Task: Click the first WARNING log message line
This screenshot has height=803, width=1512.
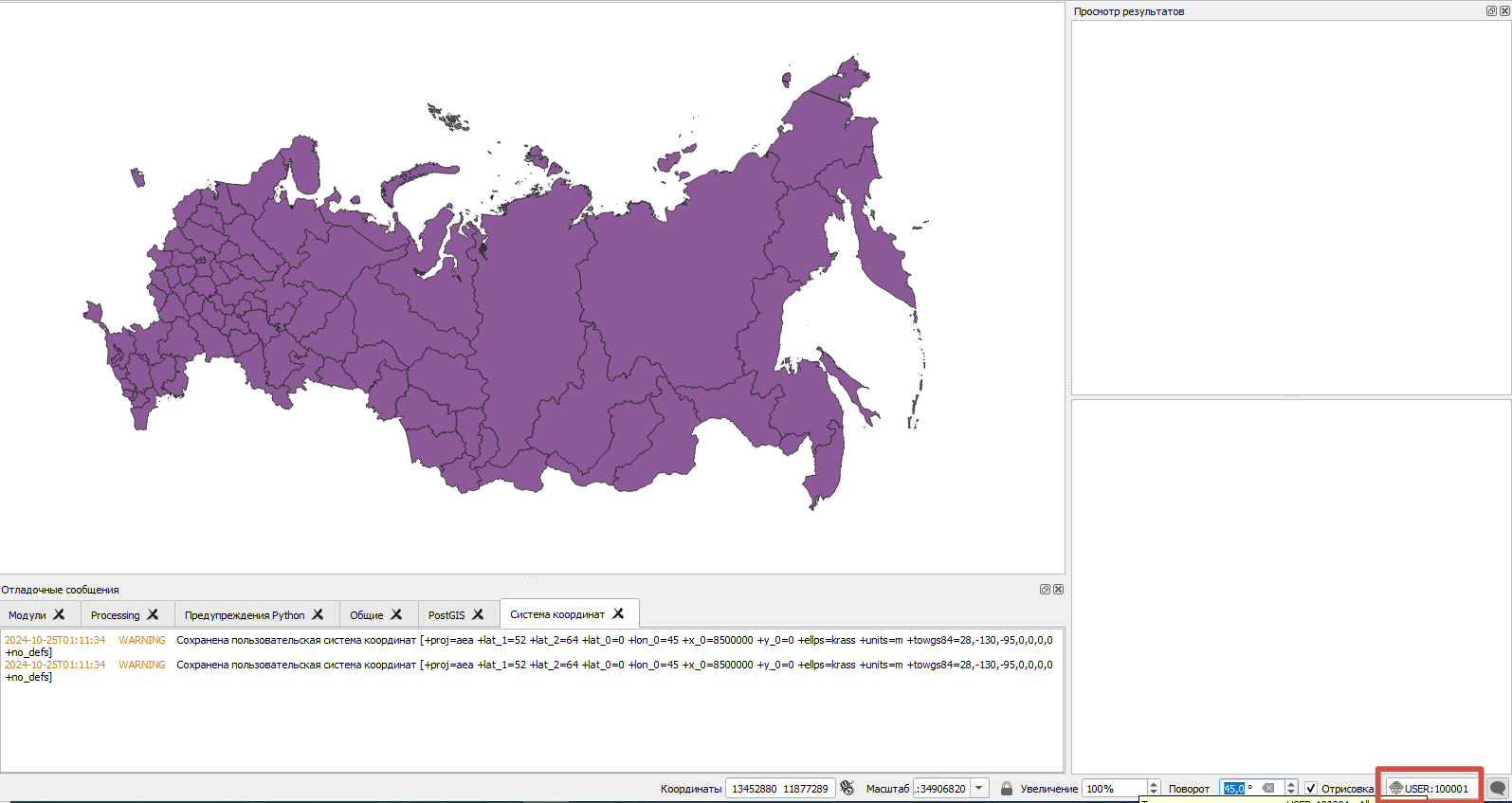Action: 529,646
